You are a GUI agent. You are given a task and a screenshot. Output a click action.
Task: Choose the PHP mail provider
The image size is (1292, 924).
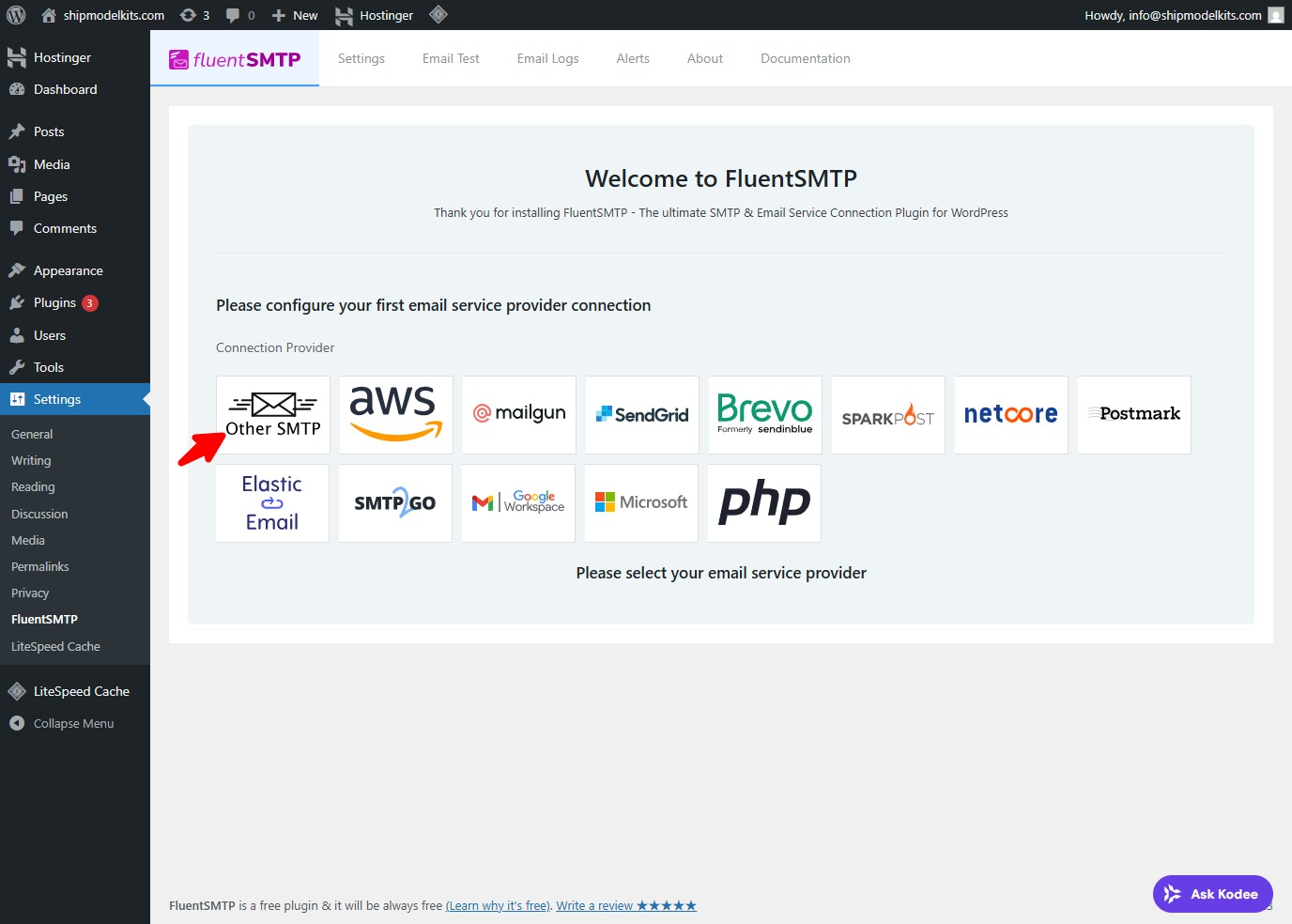point(763,502)
